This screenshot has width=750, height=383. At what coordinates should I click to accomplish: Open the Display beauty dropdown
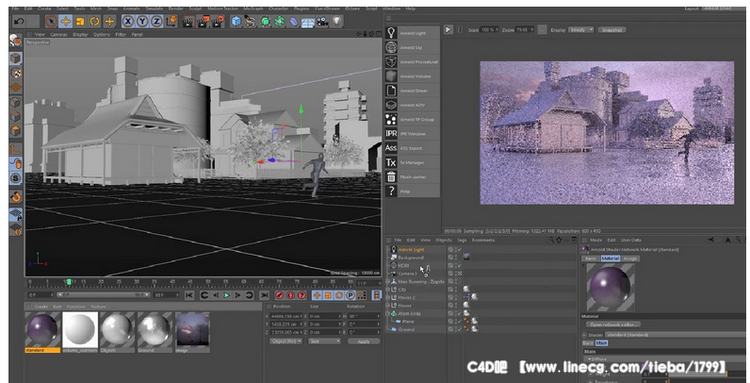pyautogui.click(x=581, y=30)
